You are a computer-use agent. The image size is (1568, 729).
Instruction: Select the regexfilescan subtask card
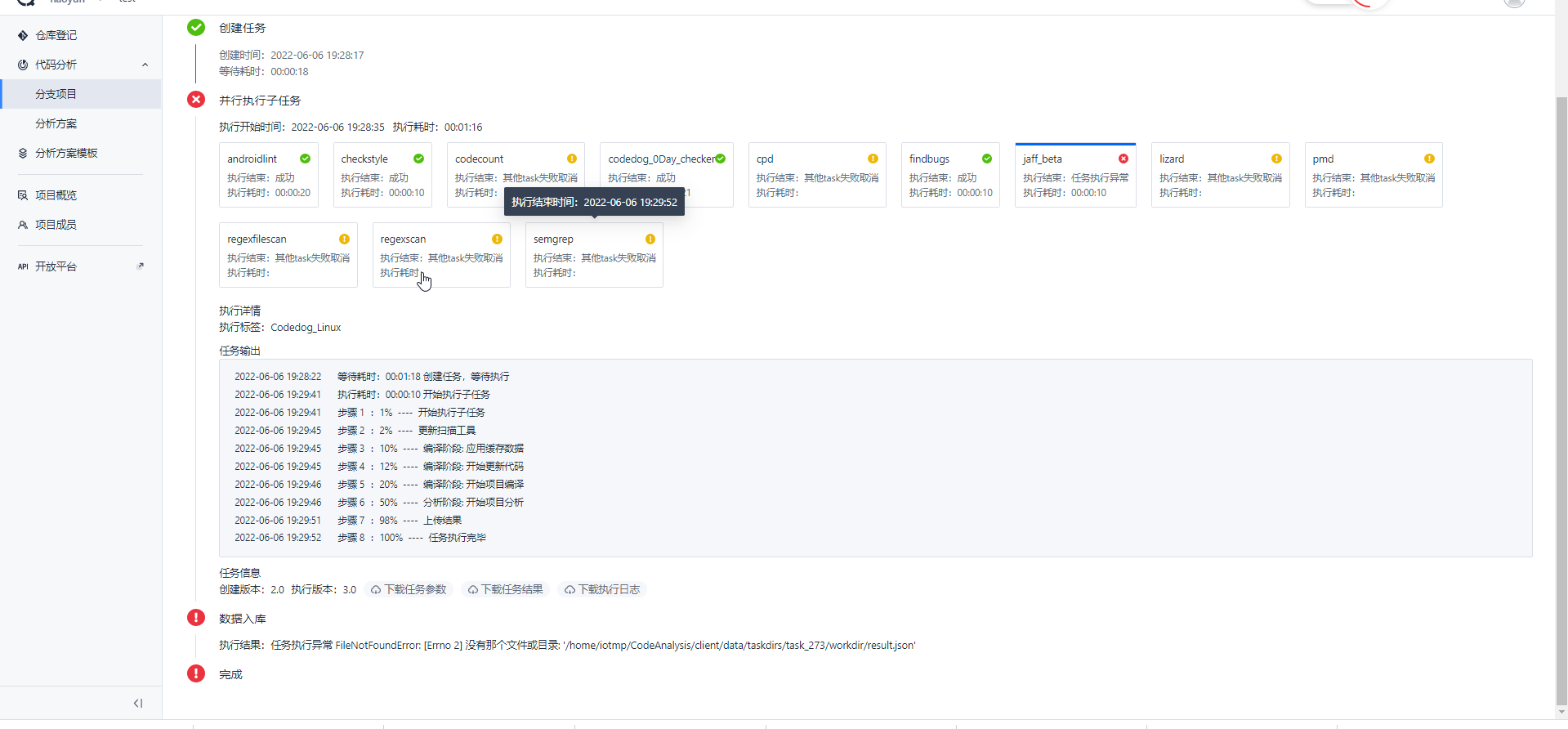point(288,255)
